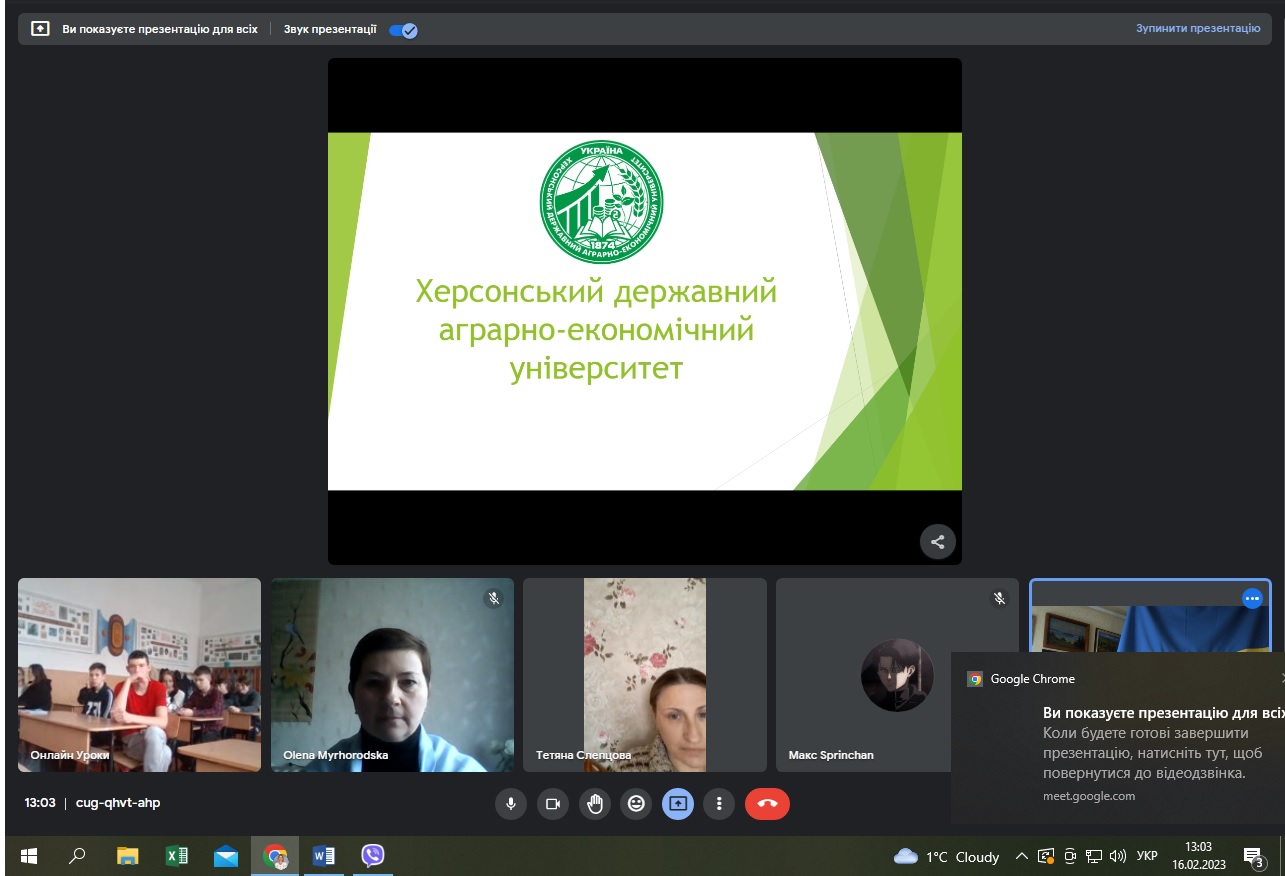Click Ви показуєте презентацію для всіх banner text
Viewport: 1285px width, 876px height.
click(160, 30)
